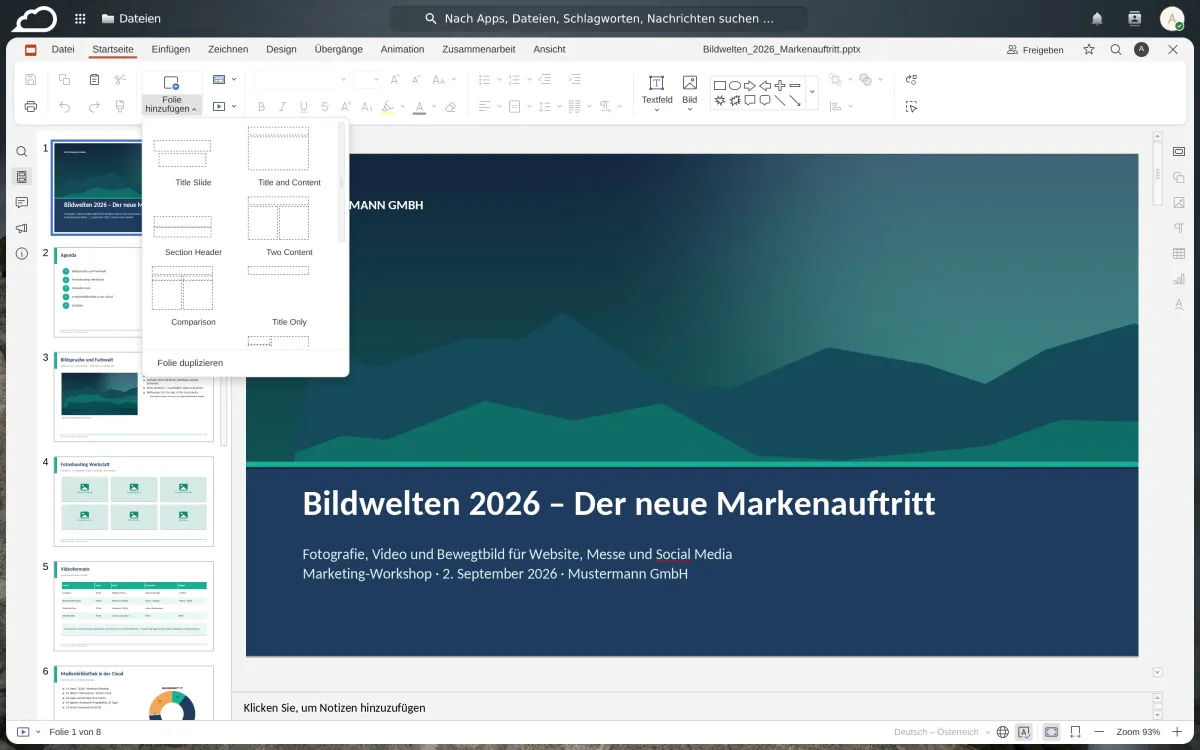The width and height of the screenshot is (1200, 750).
Task: Open the Datei menu tab
Action: [x=63, y=49]
